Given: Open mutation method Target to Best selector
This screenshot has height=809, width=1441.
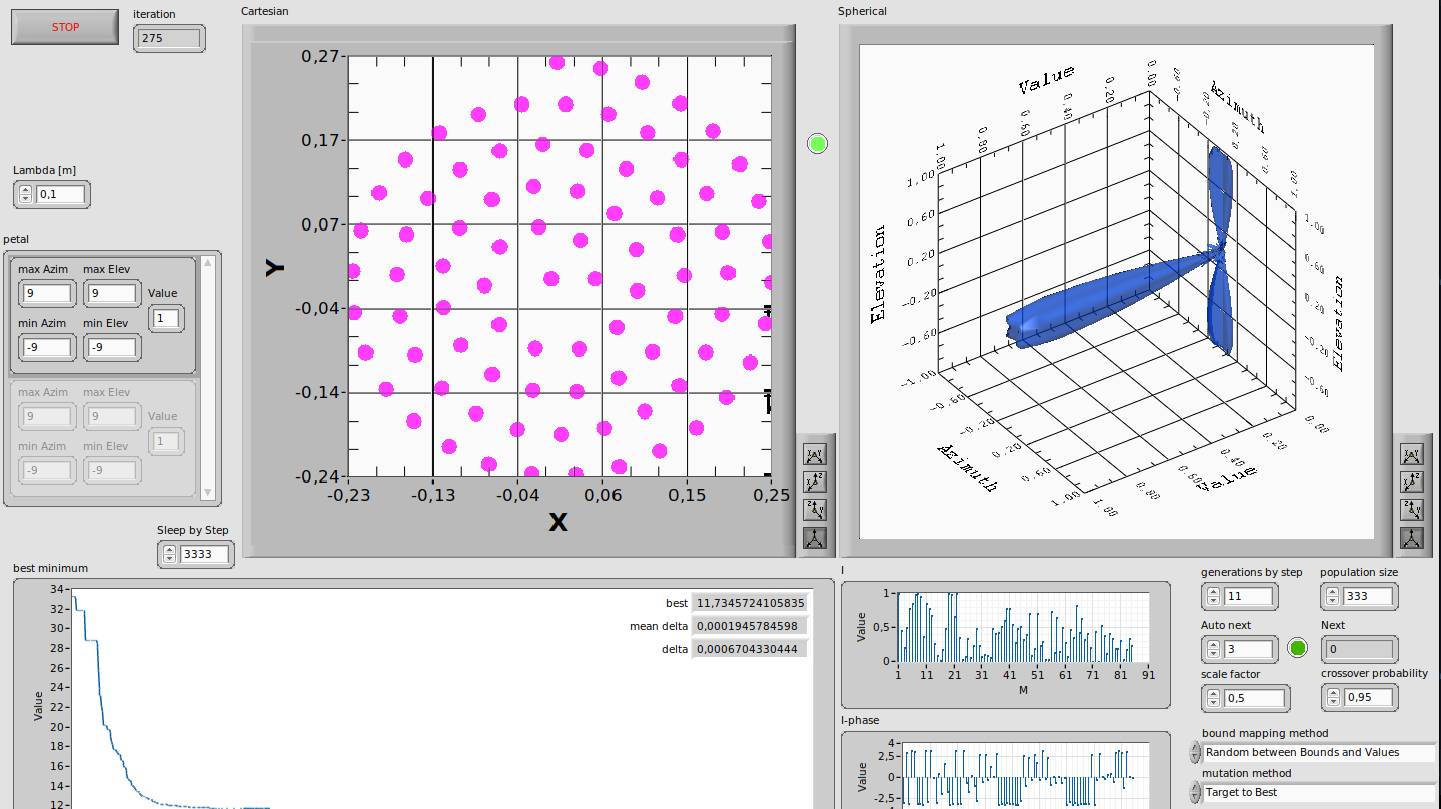Looking at the screenshot, I should point(1318,792).
